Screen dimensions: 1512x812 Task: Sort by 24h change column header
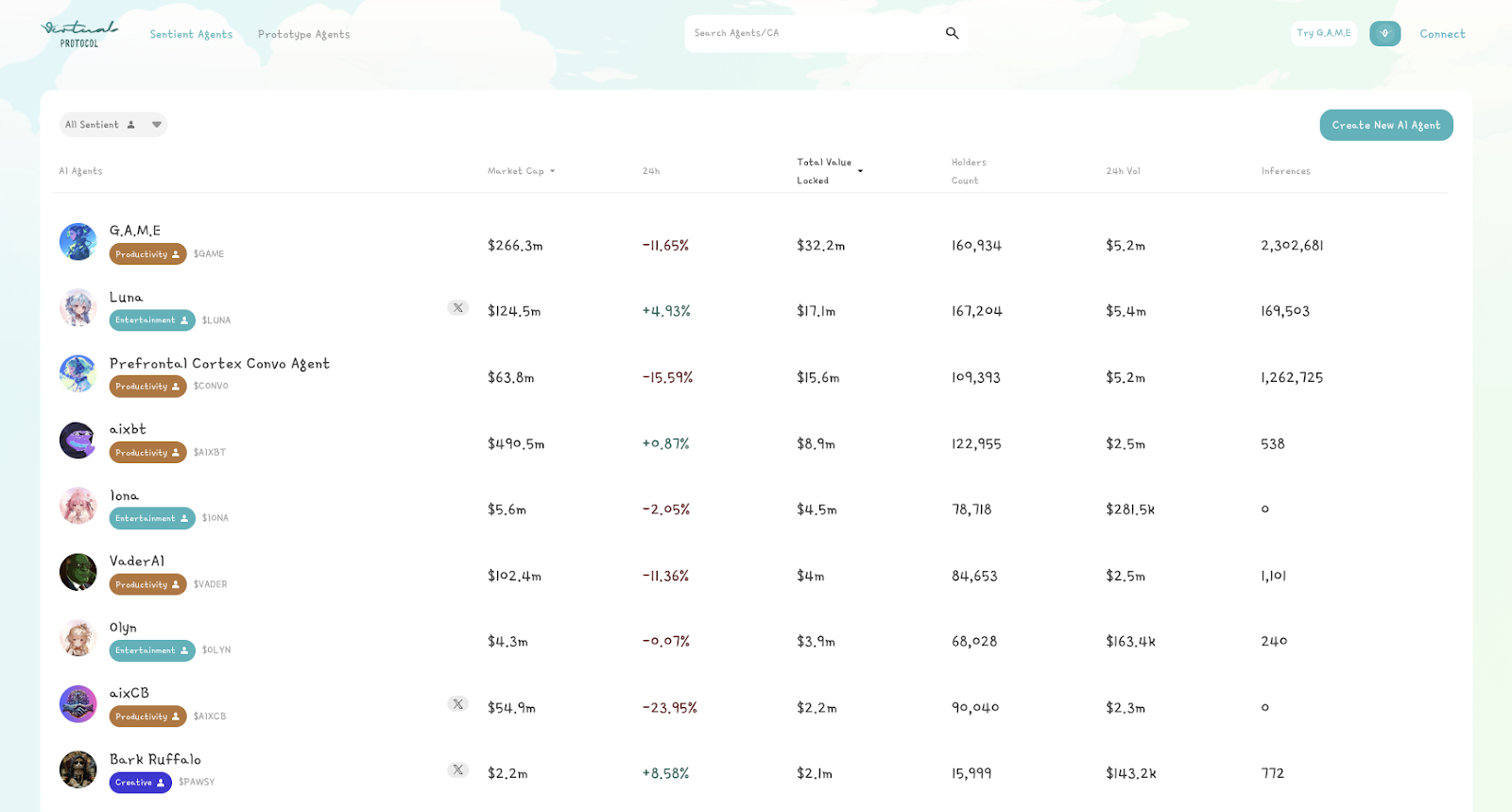(x=651, y=171)
